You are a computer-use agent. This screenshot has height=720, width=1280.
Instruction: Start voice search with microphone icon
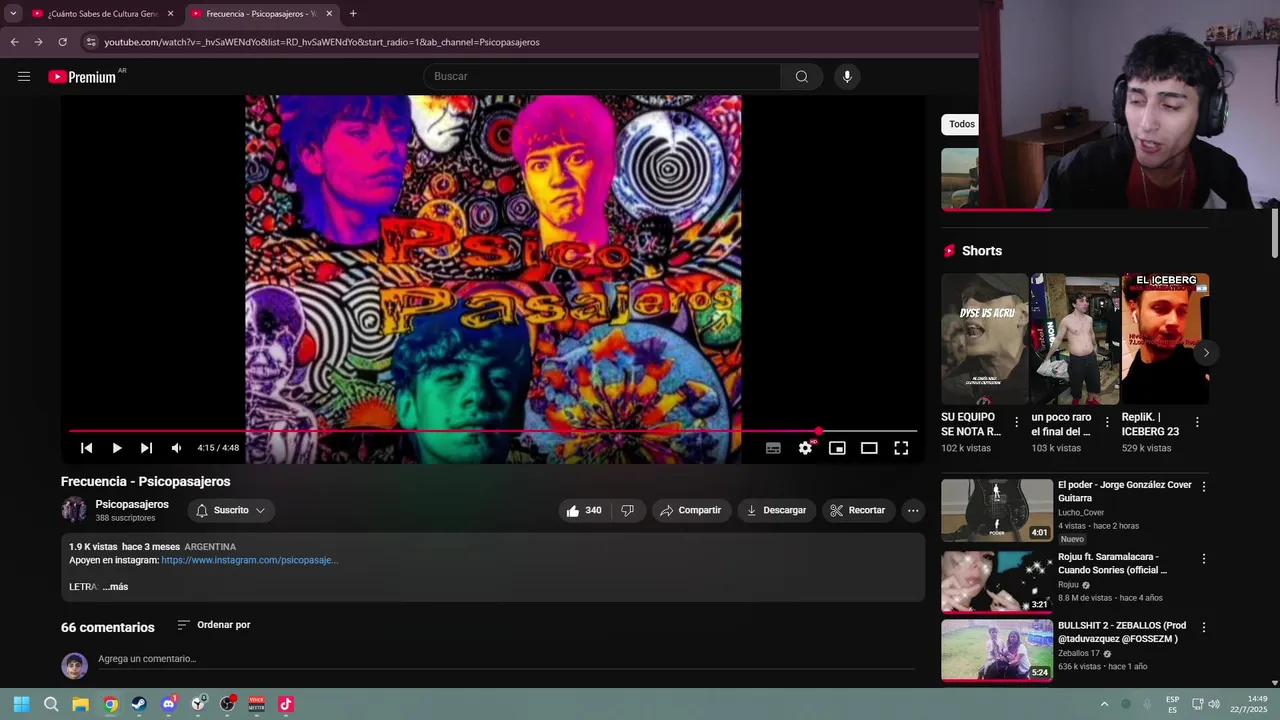coord(847,77)
